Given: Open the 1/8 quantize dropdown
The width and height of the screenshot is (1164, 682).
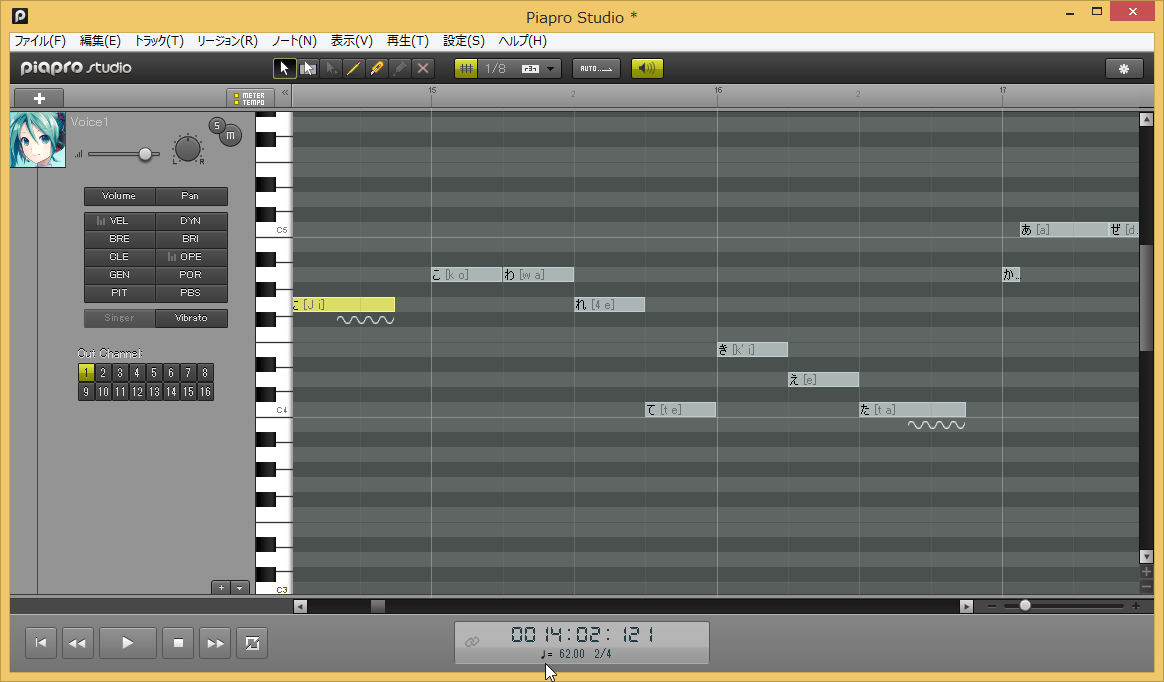Looking at the screenshot, I should click(x=519, y=68).
